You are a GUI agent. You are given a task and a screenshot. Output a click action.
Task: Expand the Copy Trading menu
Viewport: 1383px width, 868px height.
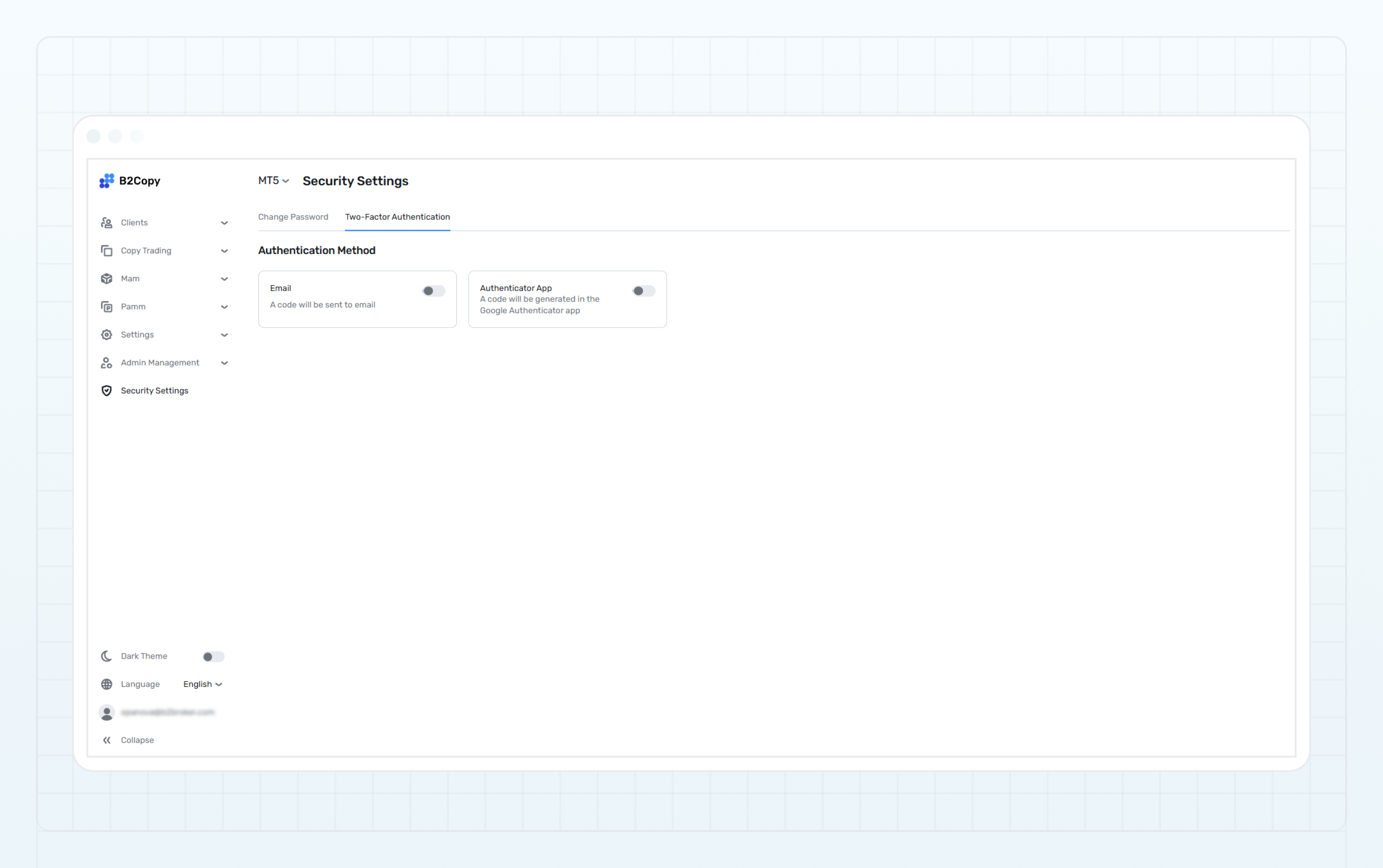[225, 250]
